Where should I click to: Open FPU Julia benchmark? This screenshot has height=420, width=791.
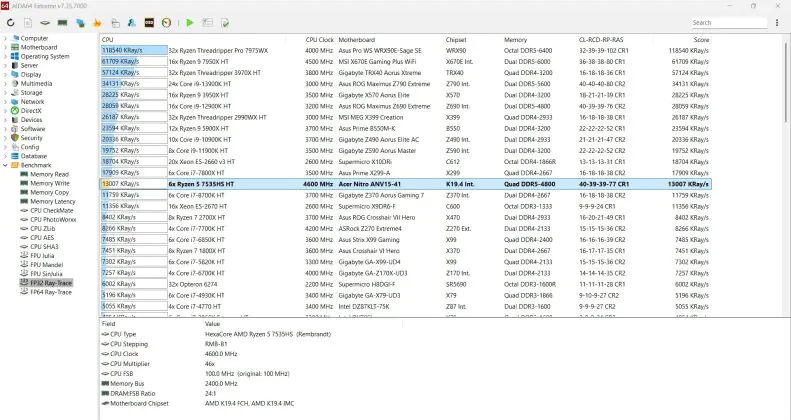pos(42,256)
